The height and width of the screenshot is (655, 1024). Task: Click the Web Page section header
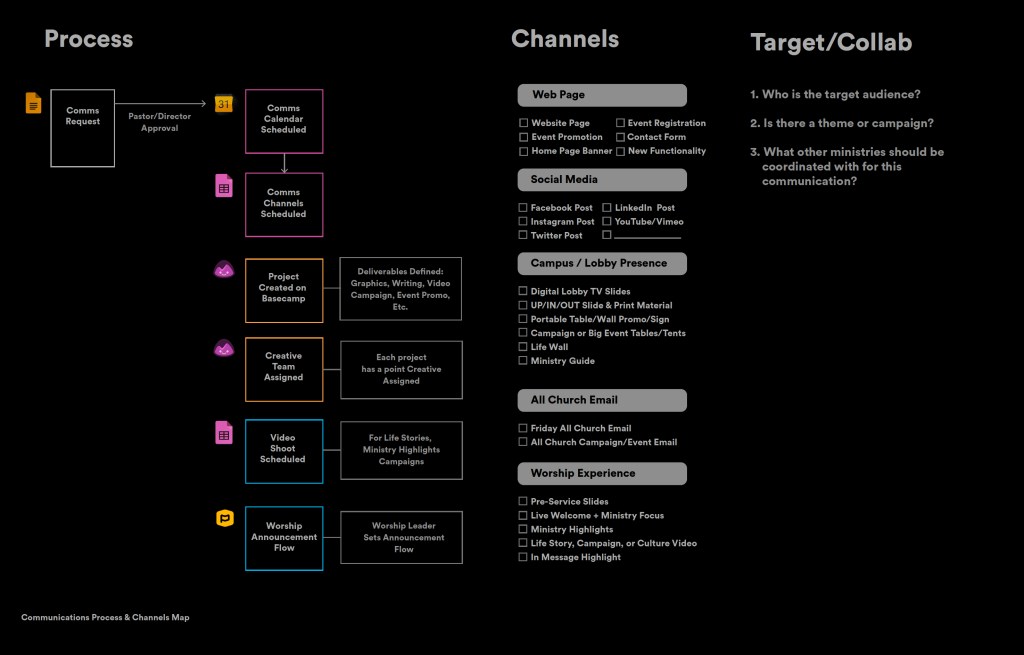(602, 95)
